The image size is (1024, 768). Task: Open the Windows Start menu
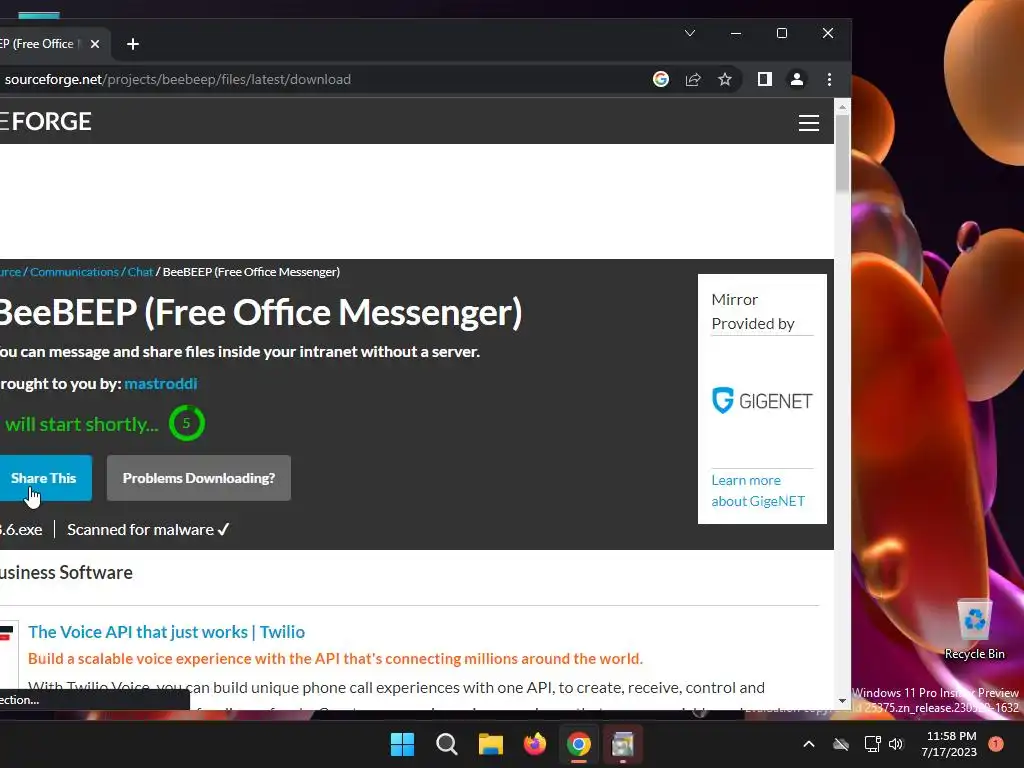(402, 744)
